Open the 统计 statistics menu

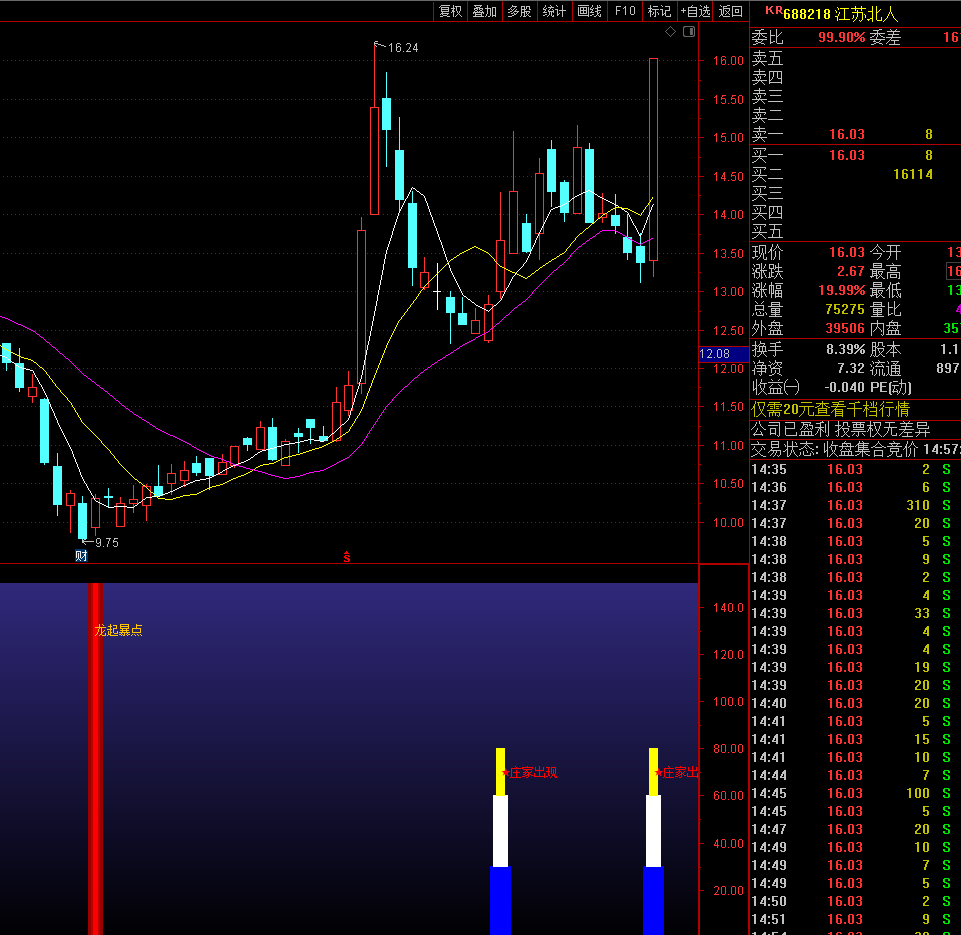554,11
